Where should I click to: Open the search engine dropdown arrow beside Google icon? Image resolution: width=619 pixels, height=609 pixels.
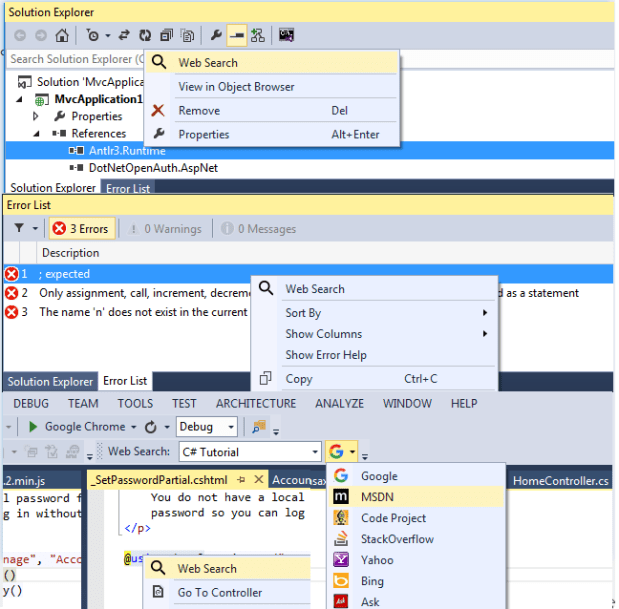(353, 452)
